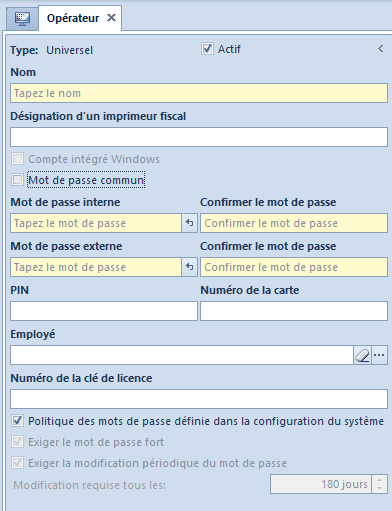Click the Nom input field
This screenshot has height=511, width=392.
199,93
